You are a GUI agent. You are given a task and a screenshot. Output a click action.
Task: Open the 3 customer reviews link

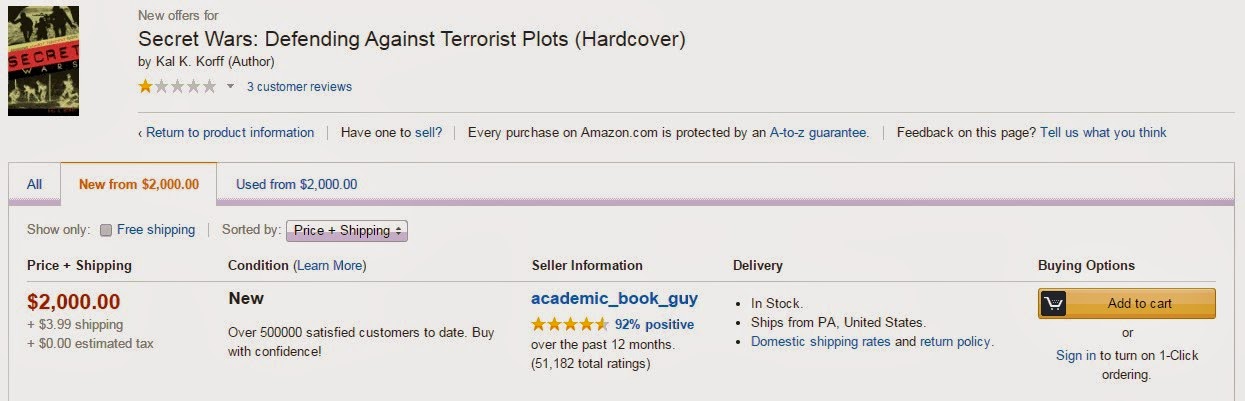(299, 87)
